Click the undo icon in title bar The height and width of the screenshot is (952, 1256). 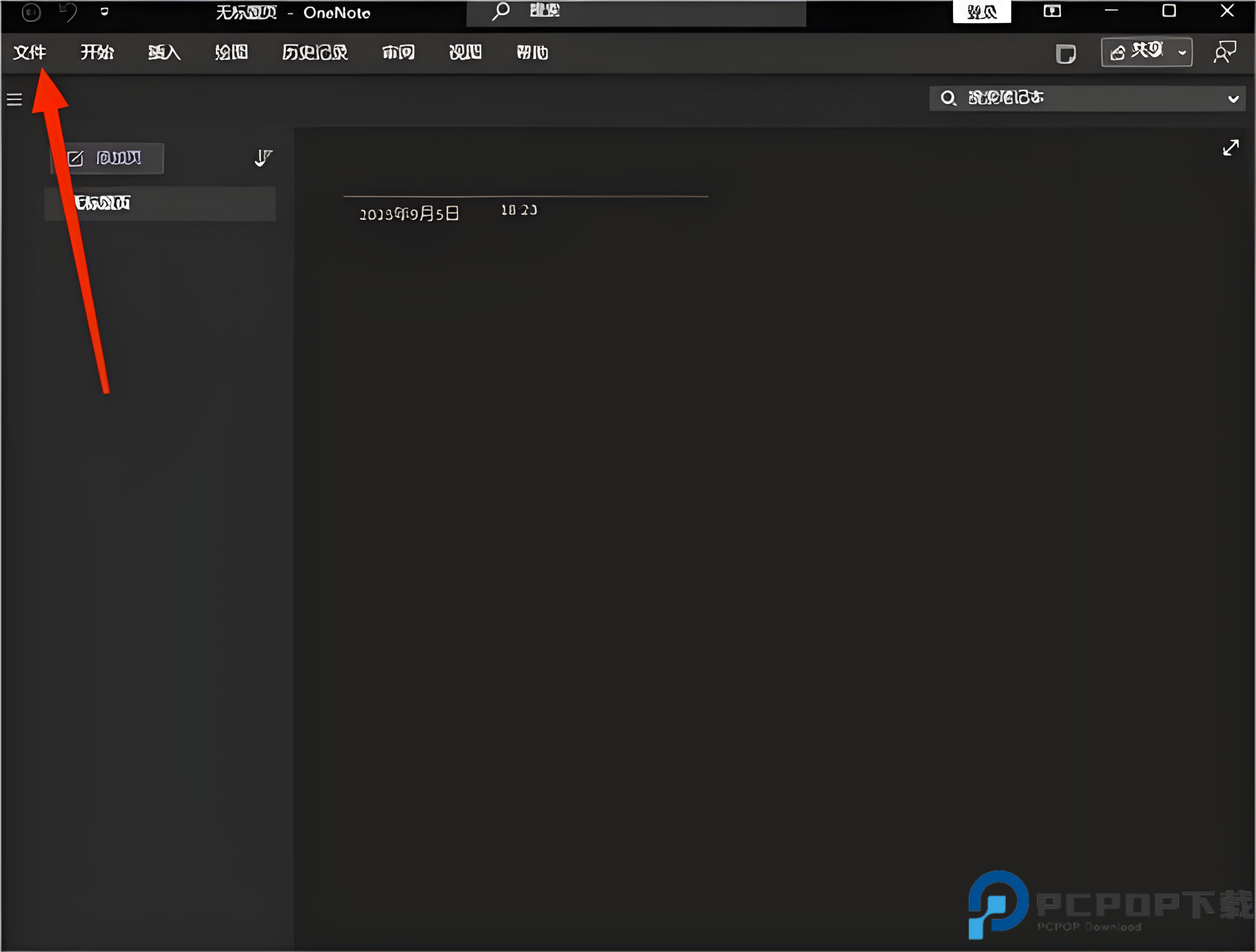(68, 12)
